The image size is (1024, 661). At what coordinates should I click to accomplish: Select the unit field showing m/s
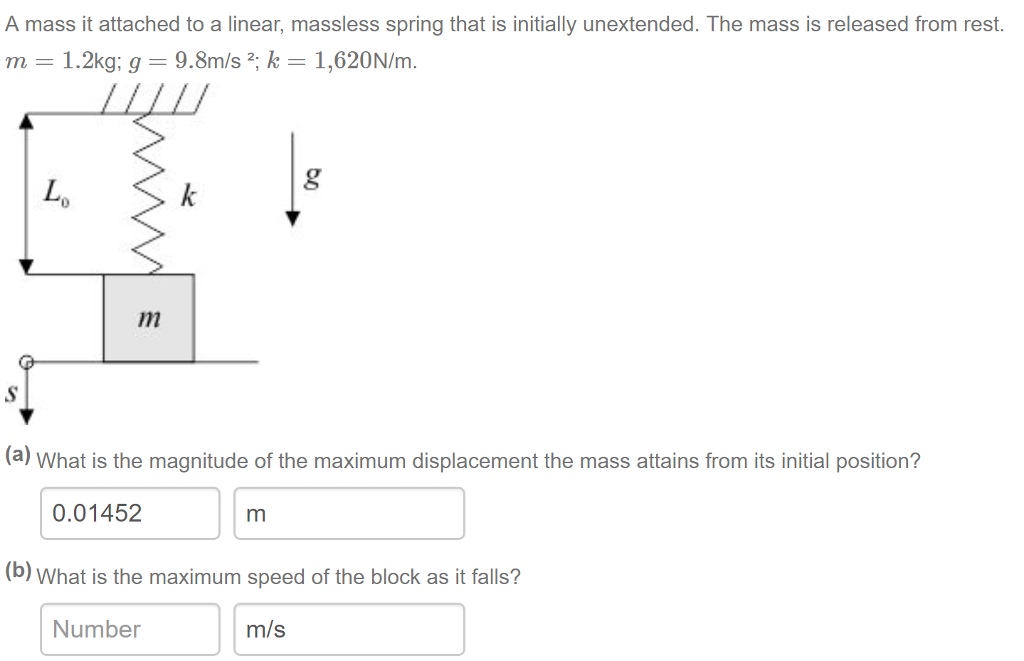[349, 629]
